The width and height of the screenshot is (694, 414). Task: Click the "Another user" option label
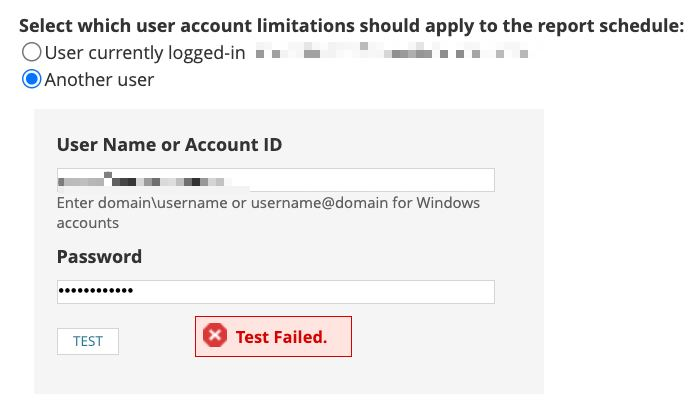99,79
